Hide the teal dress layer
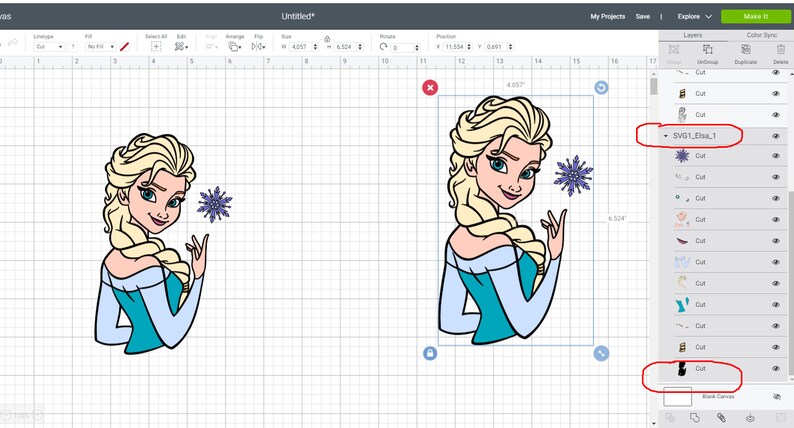This screenshot has height=428, width=794. click(775, 305)
